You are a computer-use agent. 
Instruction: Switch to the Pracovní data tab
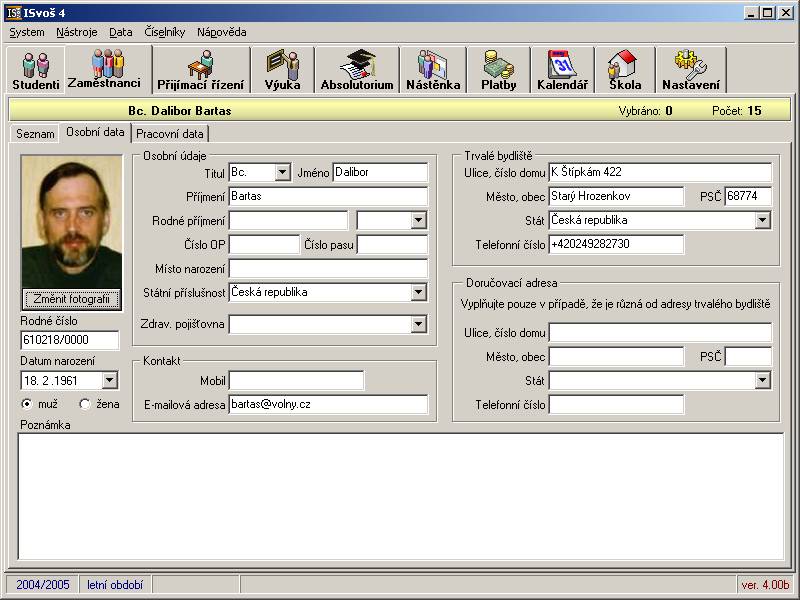pos(170,133)
